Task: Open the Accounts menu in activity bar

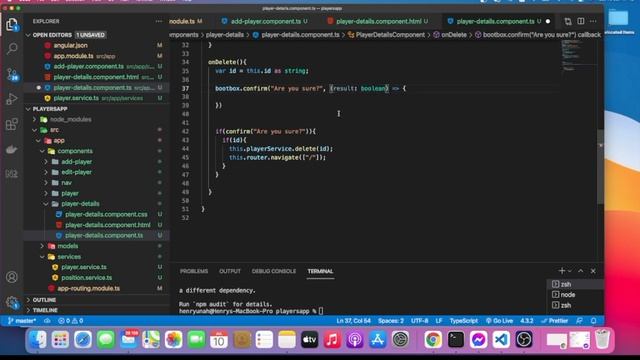Action: 12,277
